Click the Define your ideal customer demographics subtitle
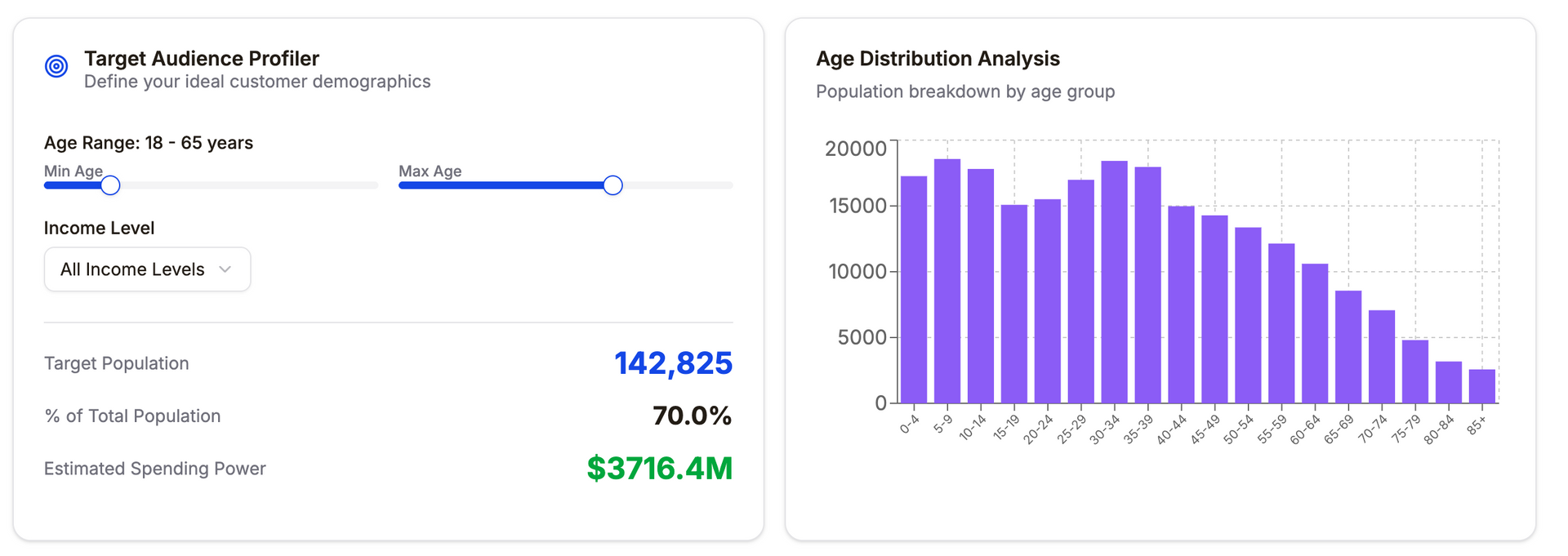 click(x=257, y=82)
